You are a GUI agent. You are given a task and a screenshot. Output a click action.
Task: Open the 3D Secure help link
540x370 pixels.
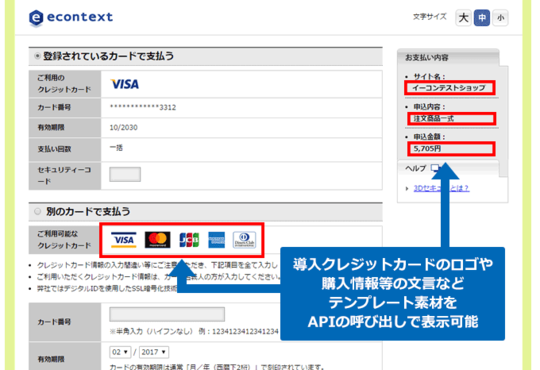[x=441, y=188]
